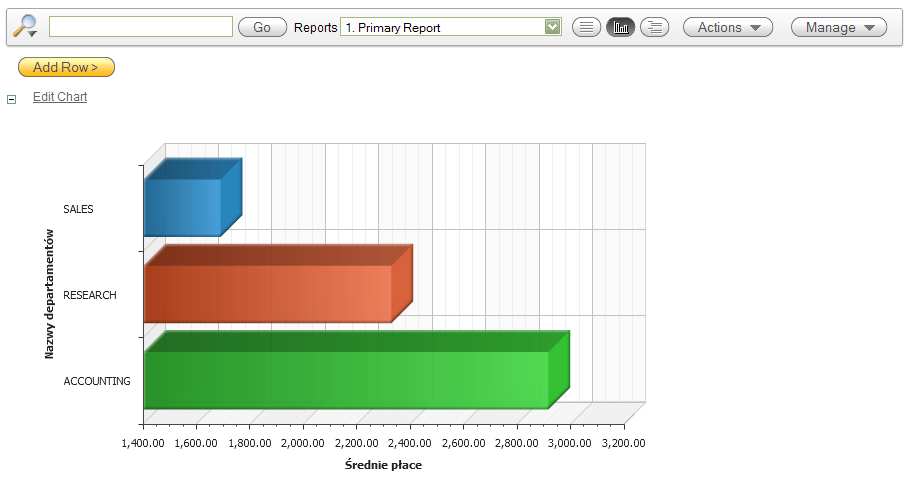Click the orange RESEARCH bar
Image resolution: width=910 pixels, height=478 pixels.
(x=278, y=283)
